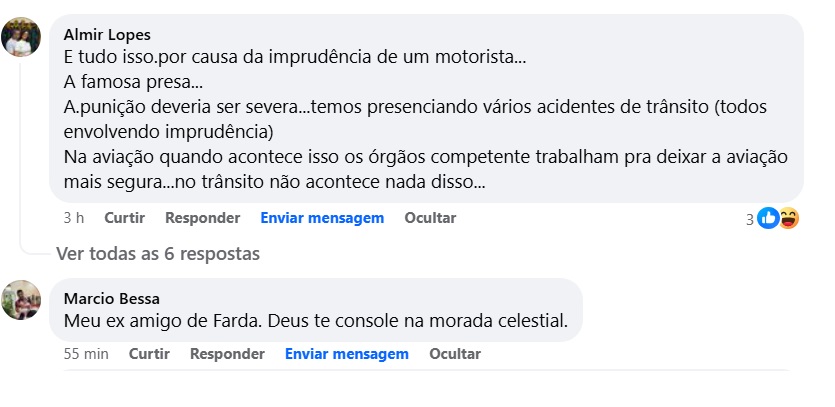Click Marcio Bessa comment text bubble
The image size is (835, 407).
pyautogui.click(x=315, y=322)
